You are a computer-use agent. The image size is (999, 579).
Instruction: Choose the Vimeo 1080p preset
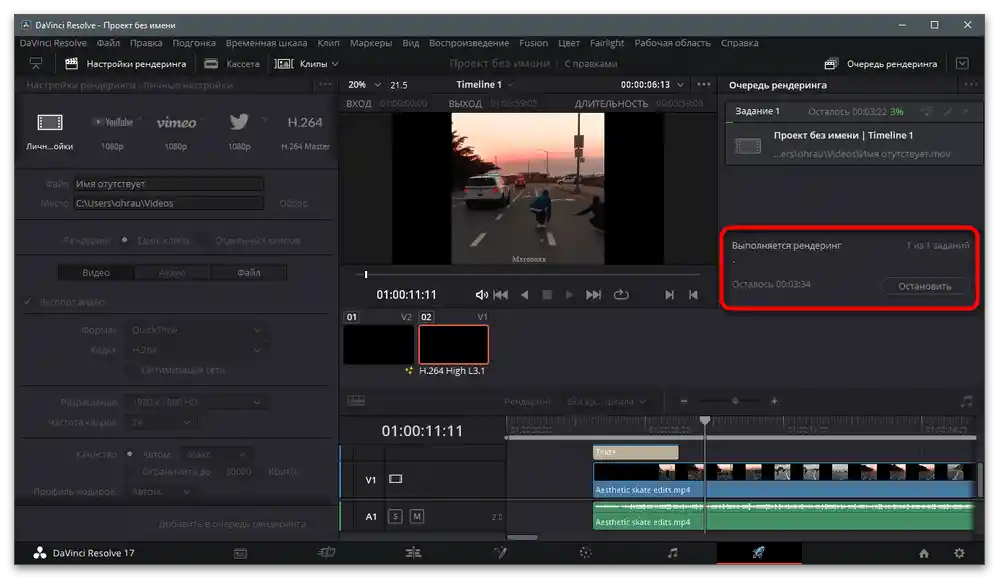(176, 122)
